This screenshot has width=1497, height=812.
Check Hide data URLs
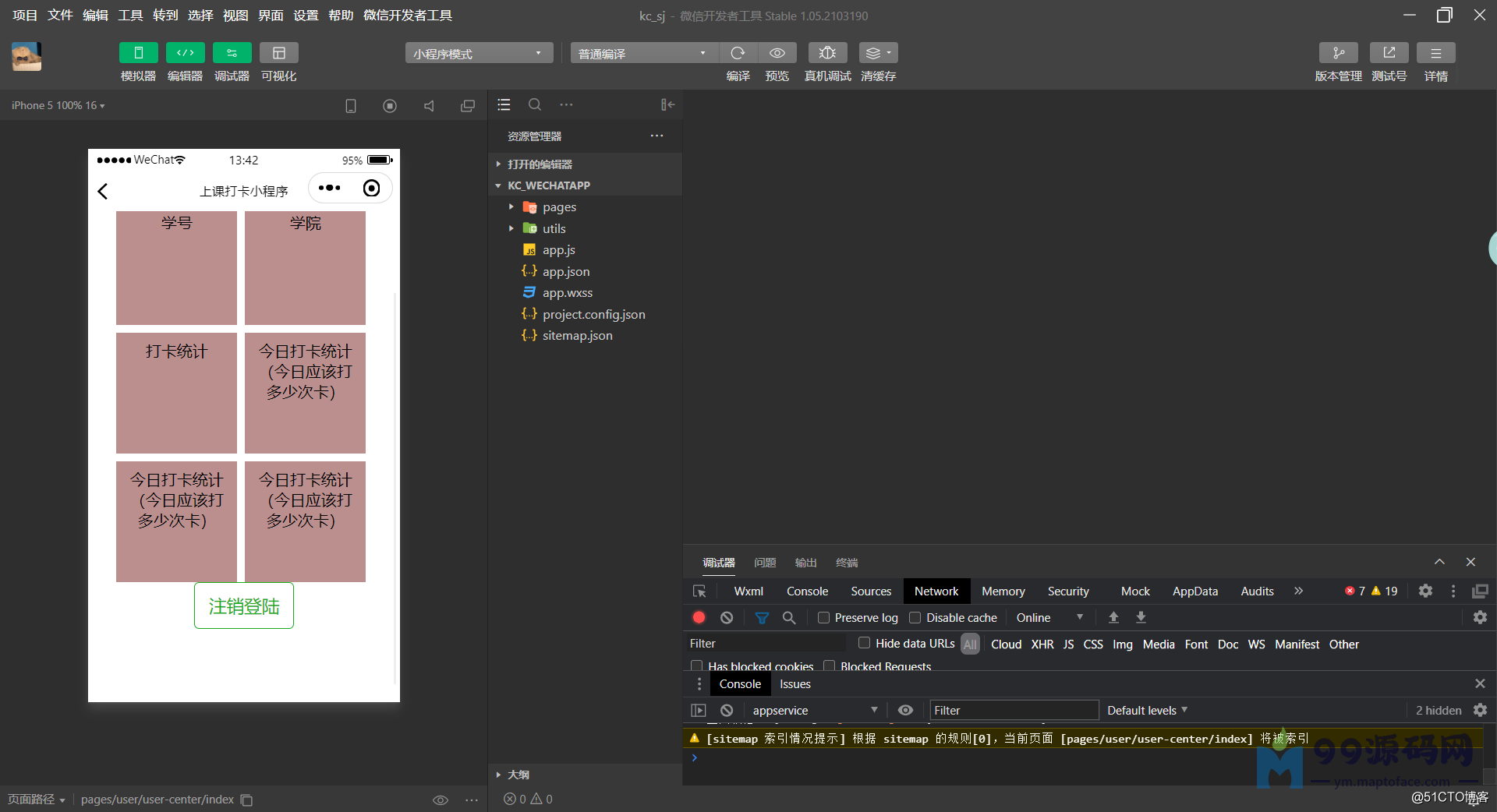[x=864, y=643]
